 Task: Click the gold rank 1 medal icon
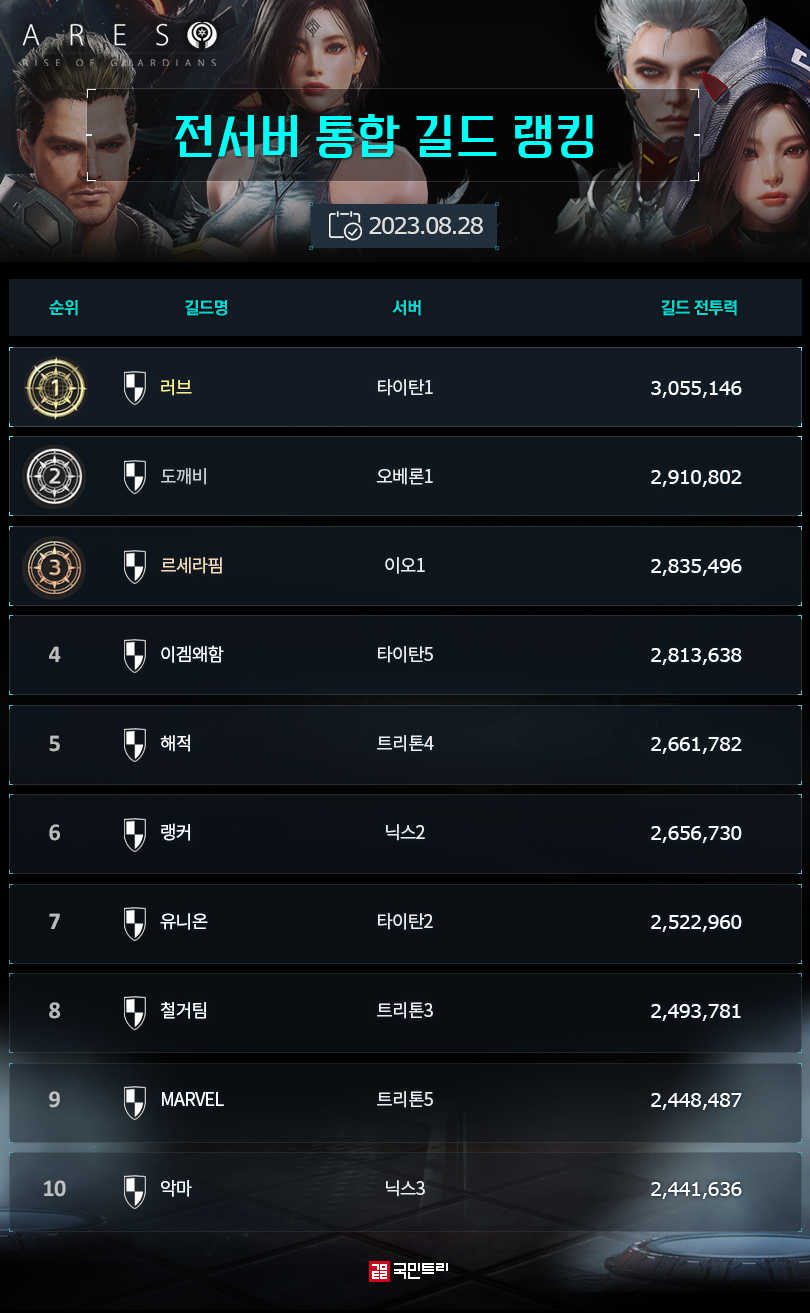(55, 388)
